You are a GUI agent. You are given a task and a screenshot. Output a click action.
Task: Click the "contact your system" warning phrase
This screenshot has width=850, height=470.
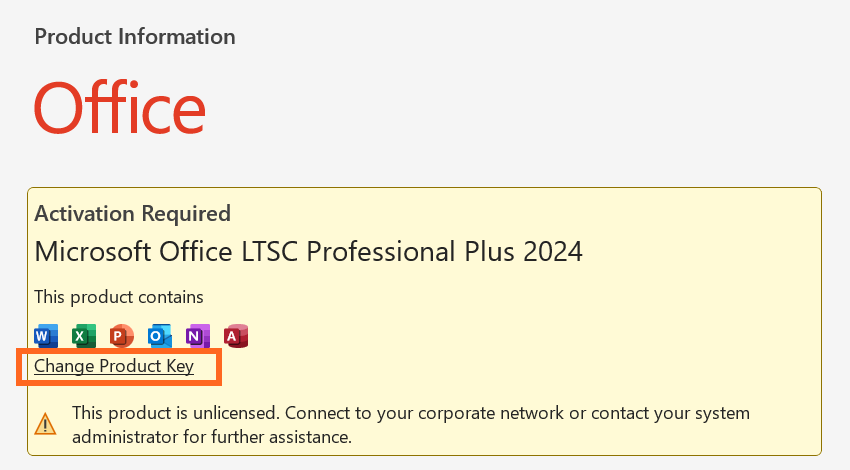[671, 413]
